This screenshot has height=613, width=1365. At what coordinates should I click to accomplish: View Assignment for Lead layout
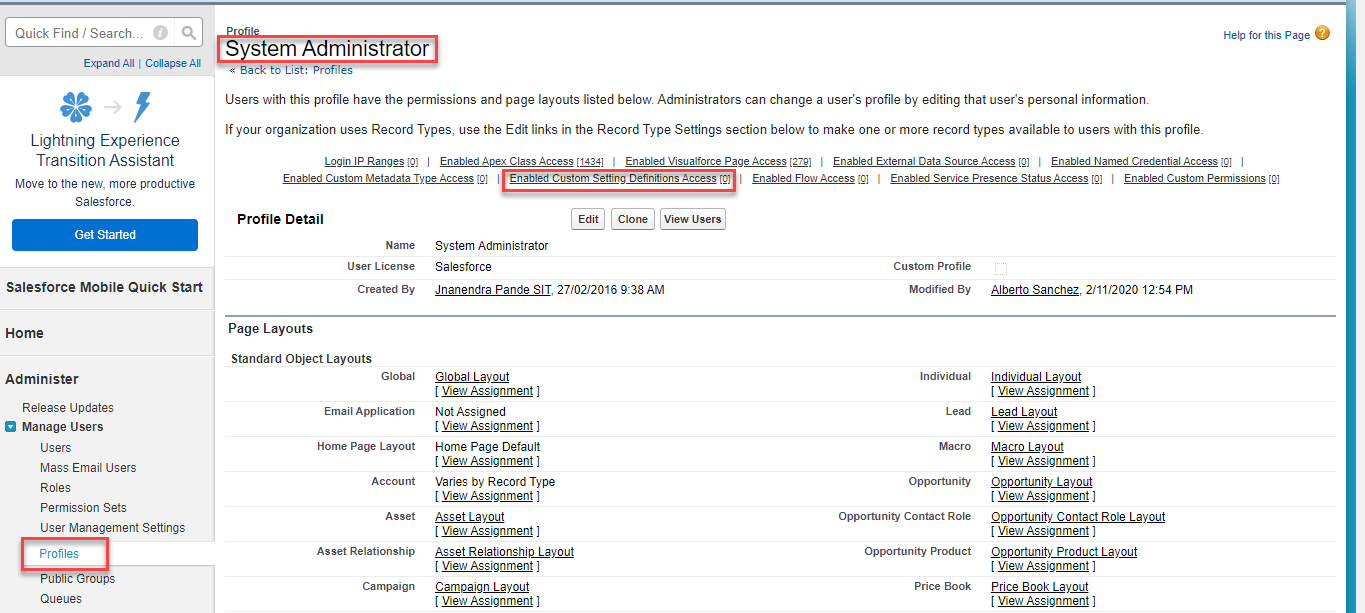coord(1043,426)
